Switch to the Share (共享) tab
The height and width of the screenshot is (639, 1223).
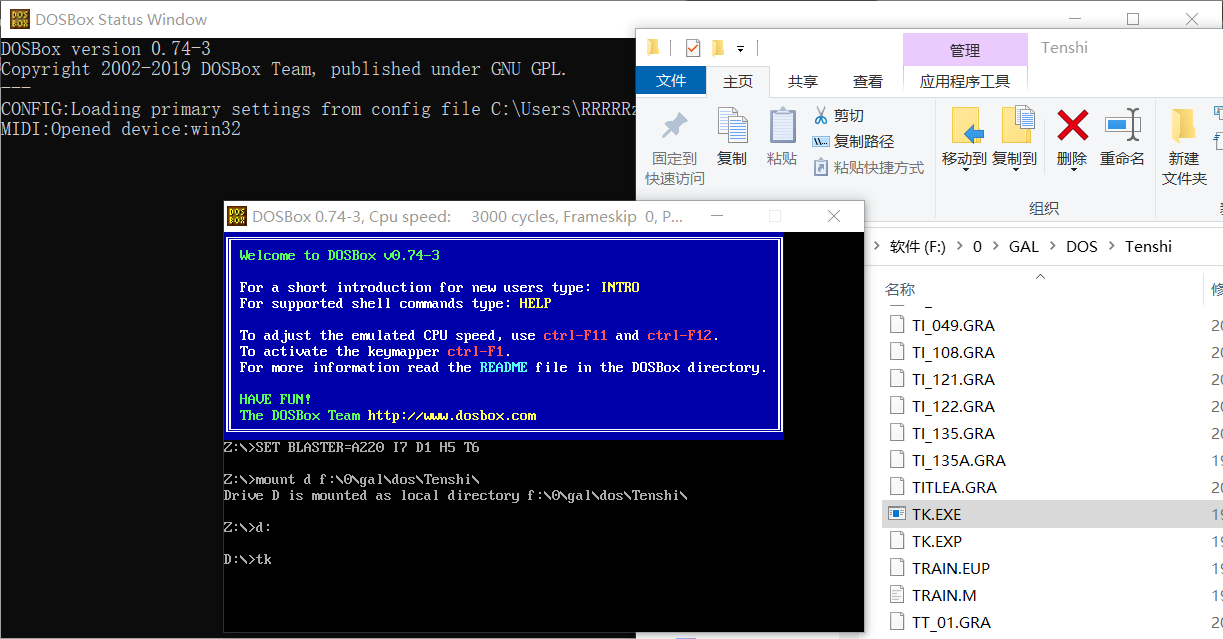point(802,81)
